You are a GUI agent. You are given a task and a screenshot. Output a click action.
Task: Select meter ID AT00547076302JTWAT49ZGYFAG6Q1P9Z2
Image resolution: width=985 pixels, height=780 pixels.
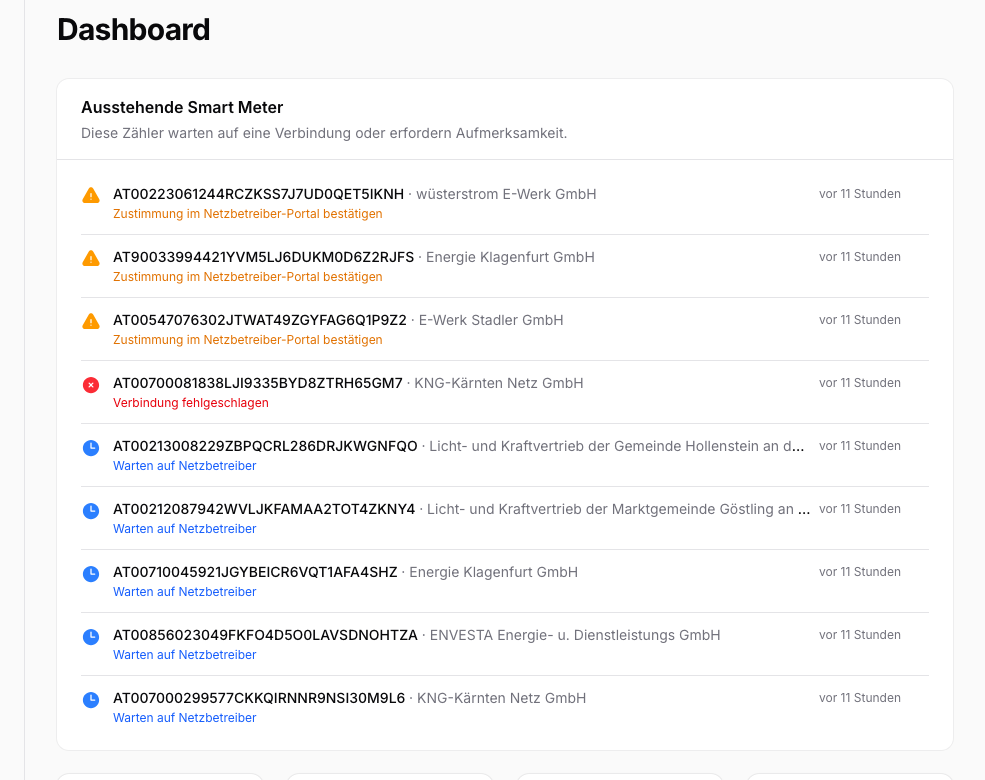(x=259, y=320)
